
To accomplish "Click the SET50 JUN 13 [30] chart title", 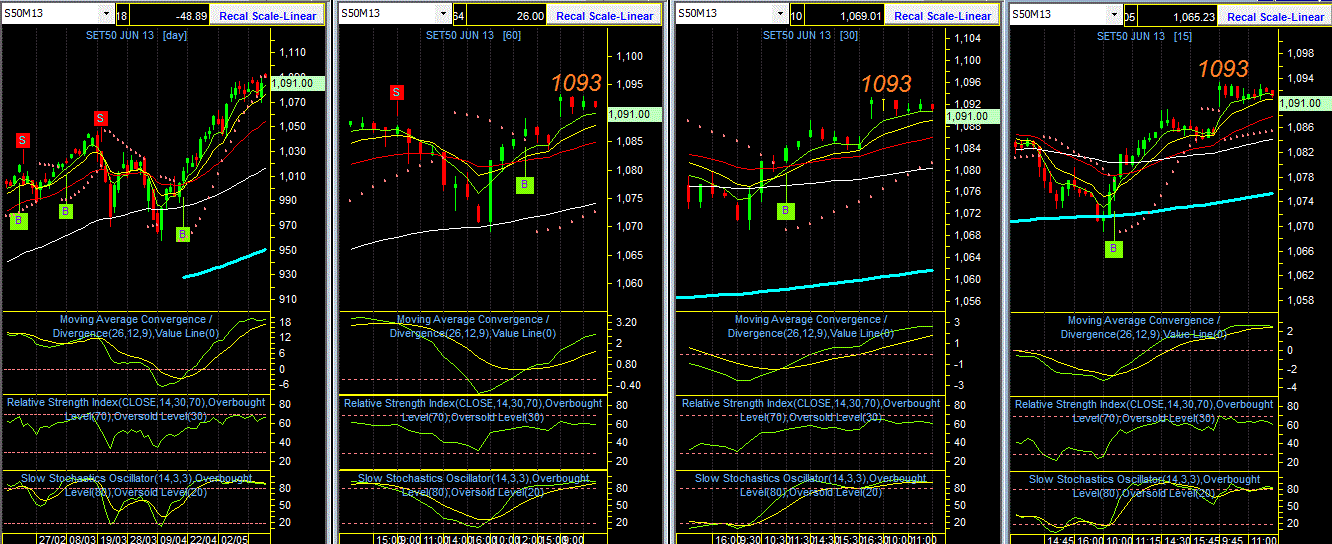I will pos(811,35).
